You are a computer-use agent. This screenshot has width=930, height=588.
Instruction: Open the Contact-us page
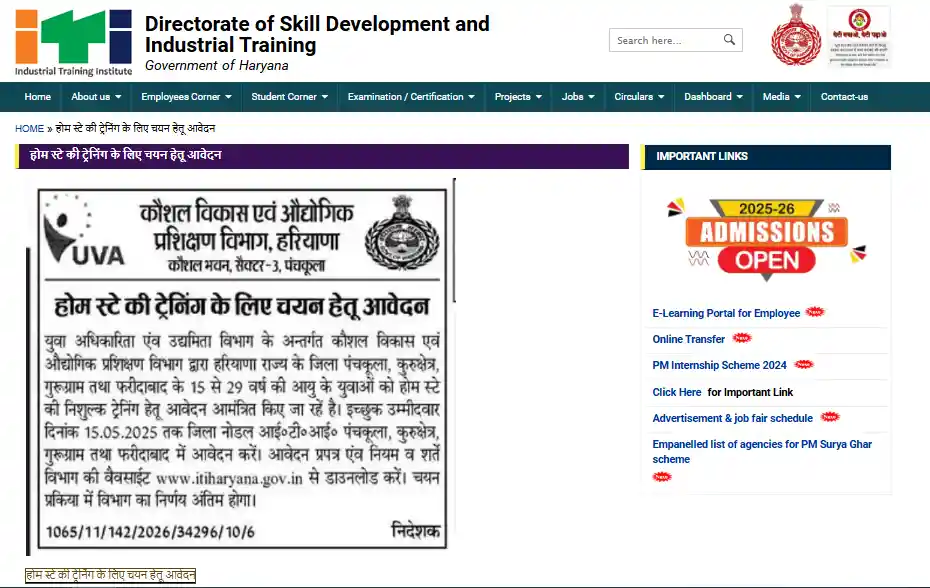point(844,97)
